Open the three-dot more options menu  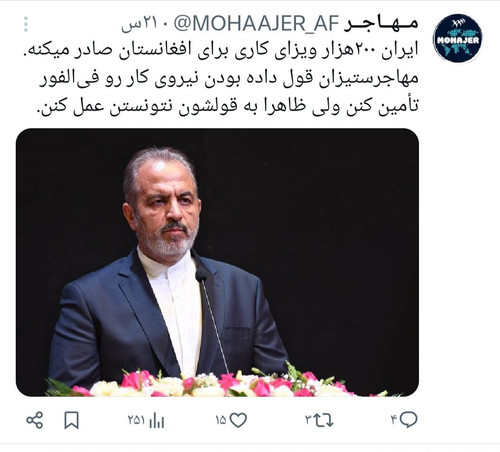click(26, 24)
